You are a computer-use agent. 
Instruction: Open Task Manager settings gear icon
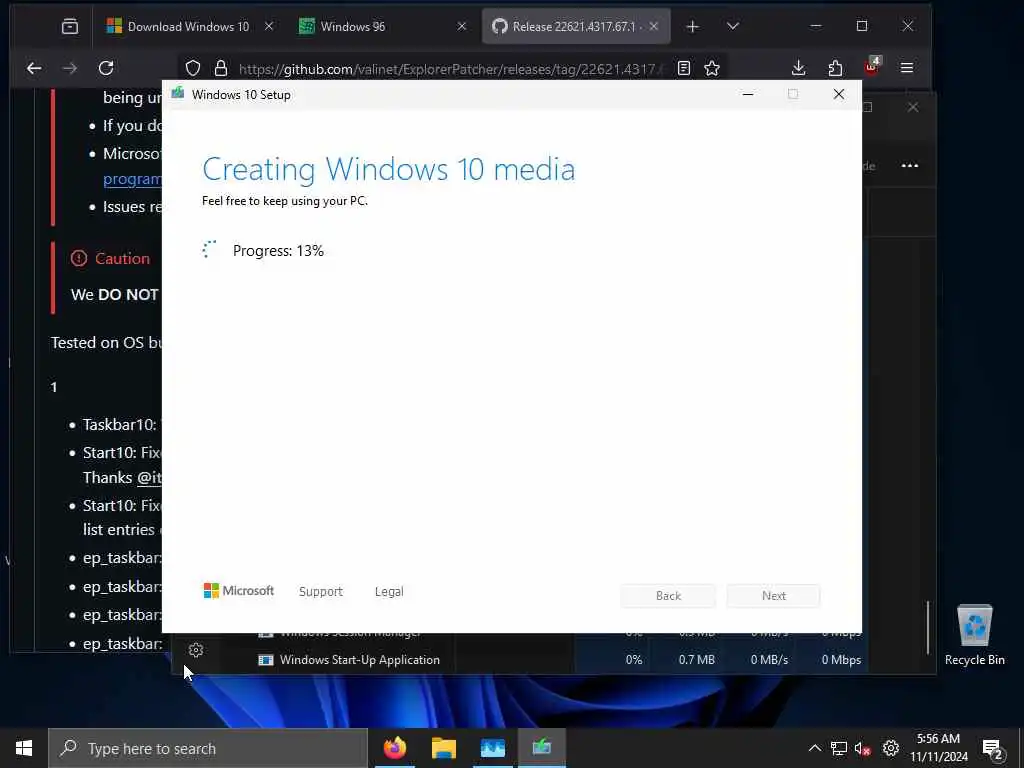196,650
